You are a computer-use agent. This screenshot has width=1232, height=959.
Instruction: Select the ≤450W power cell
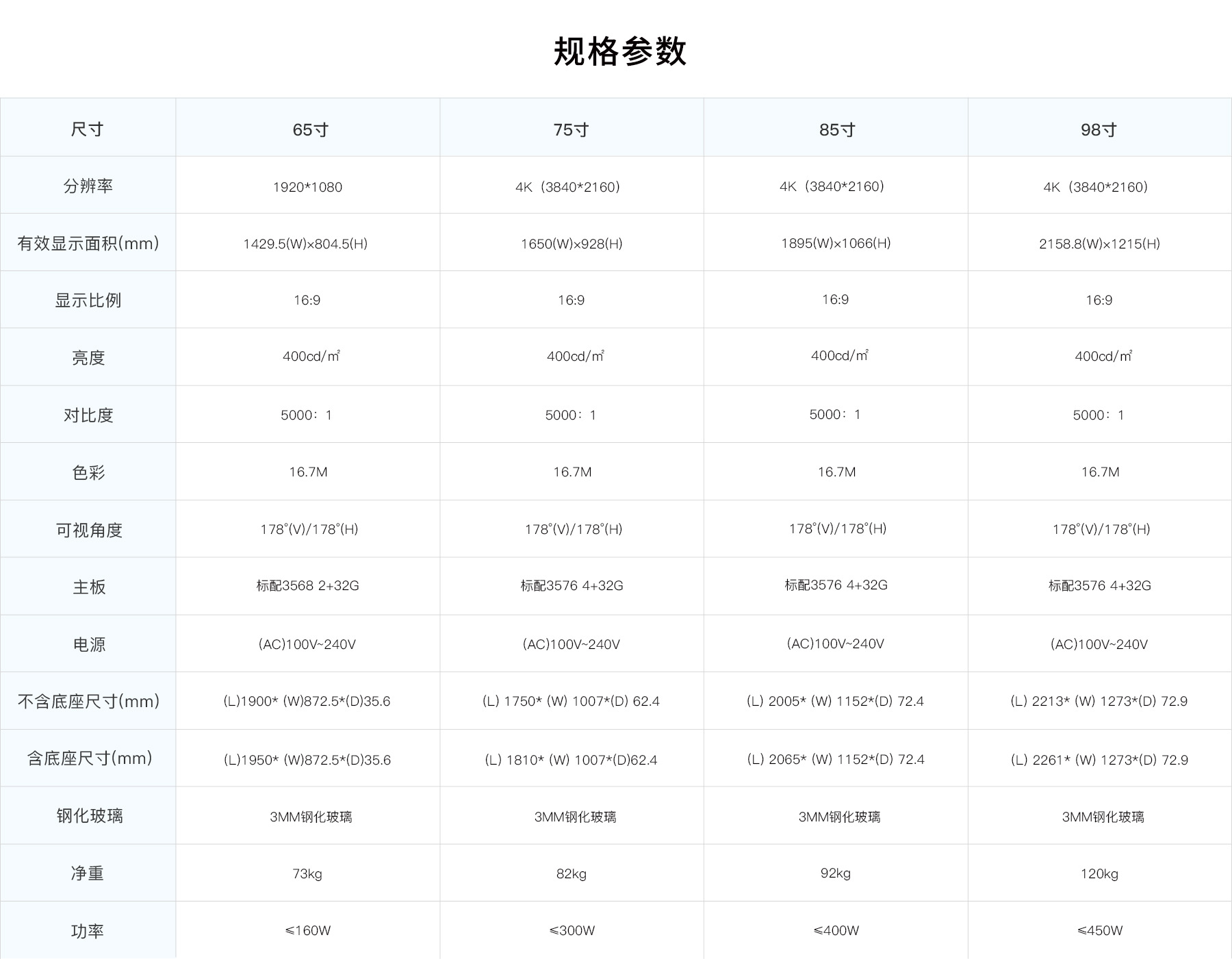click(x=1100, y=931)
